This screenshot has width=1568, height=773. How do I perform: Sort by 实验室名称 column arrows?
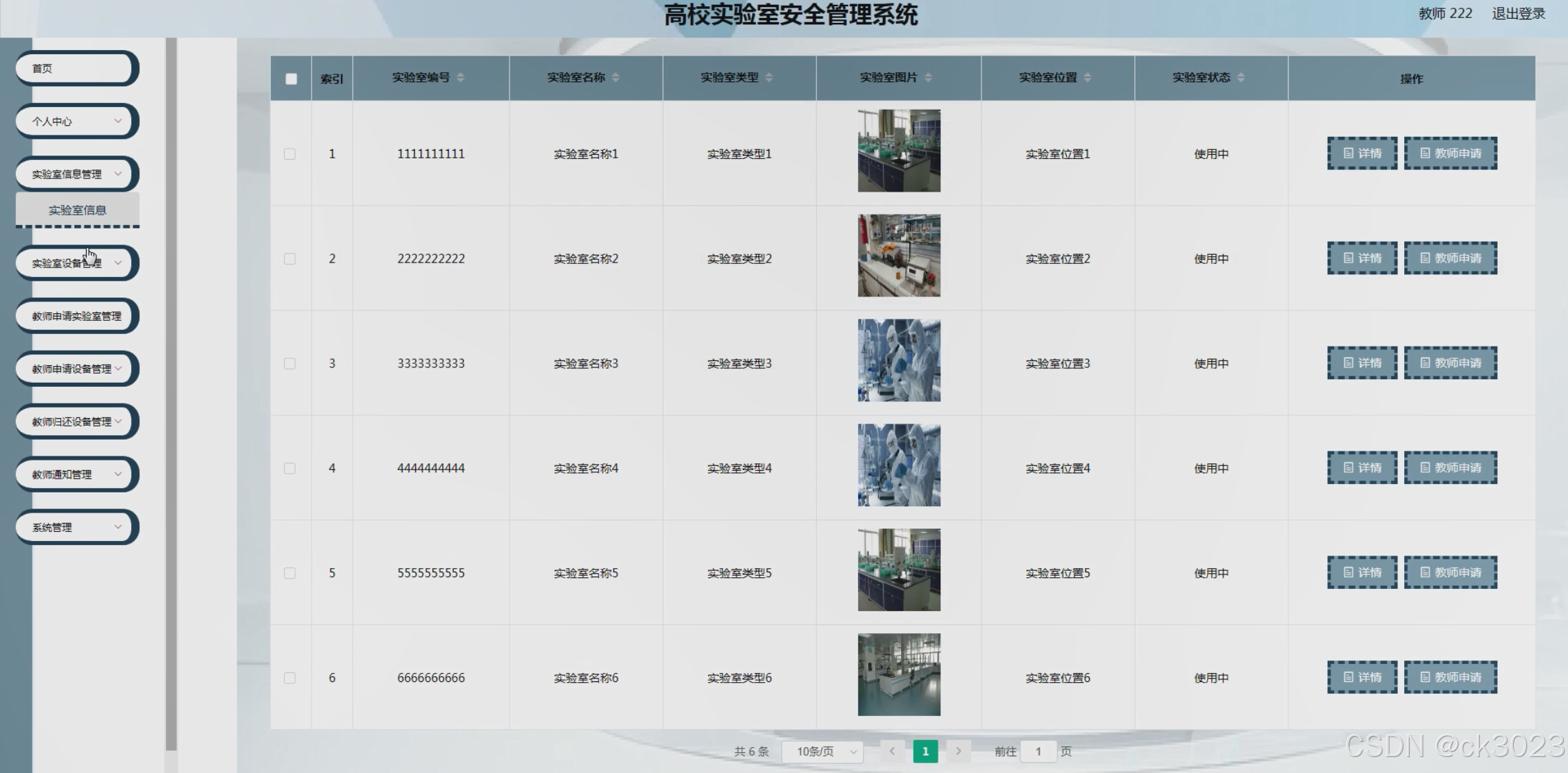click(x=615, y=78)
